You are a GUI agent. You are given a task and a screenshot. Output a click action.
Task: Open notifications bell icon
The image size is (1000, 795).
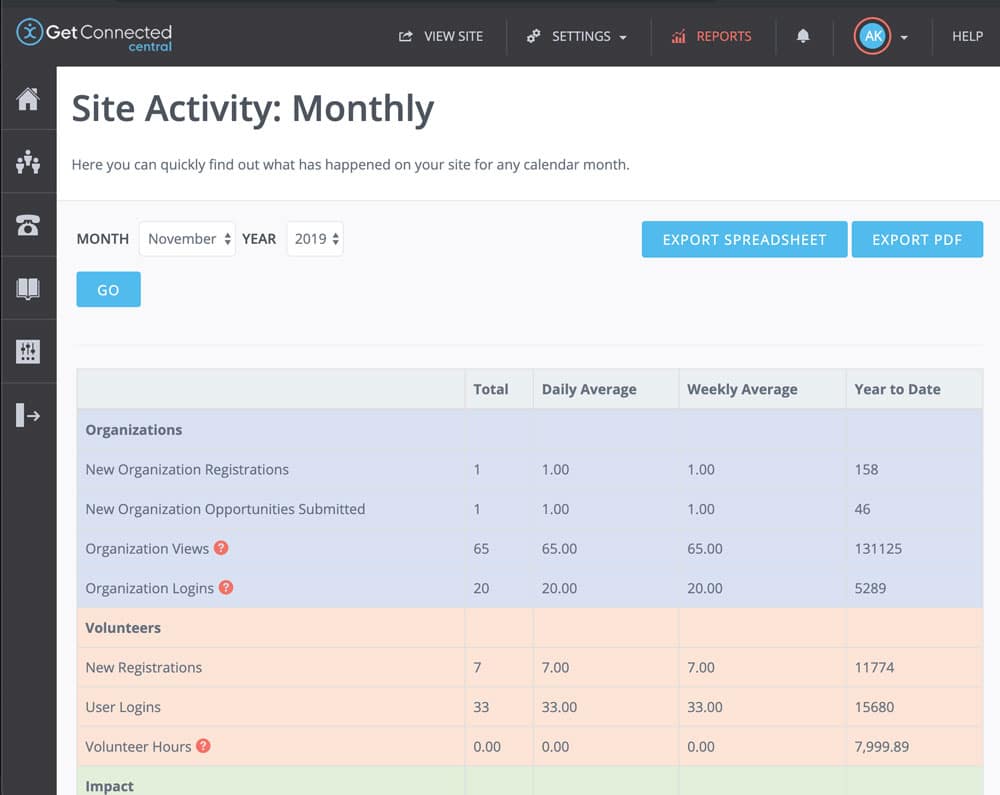tap(803, 36)
